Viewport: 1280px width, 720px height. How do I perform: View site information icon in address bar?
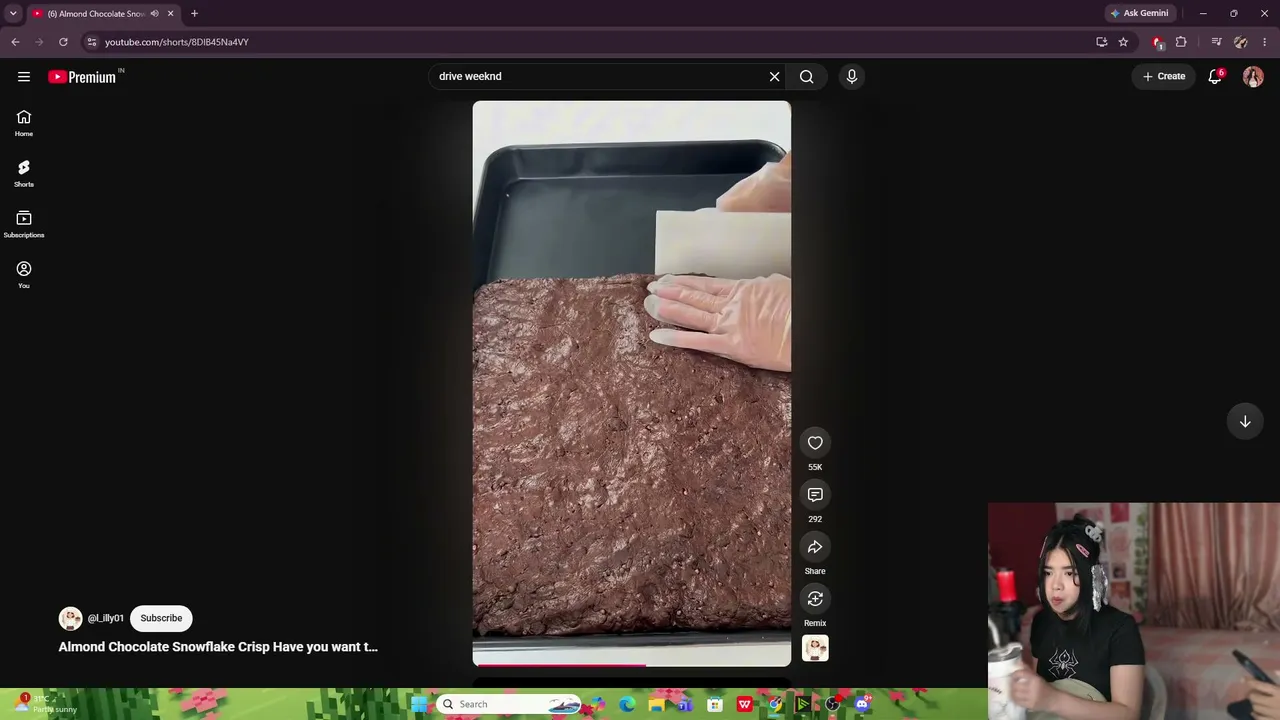(x=91, y=42)
